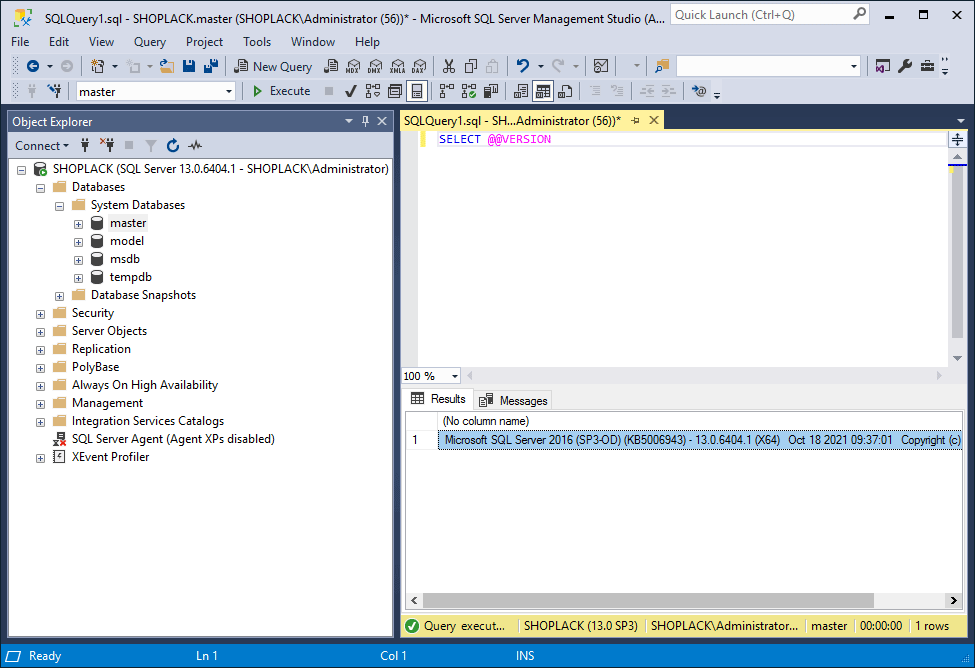Image resolution: width=975 pixels, height=668 pixels.
Task: Toggle Include Actual Execution Plan
Action: [x=446, y=91]
